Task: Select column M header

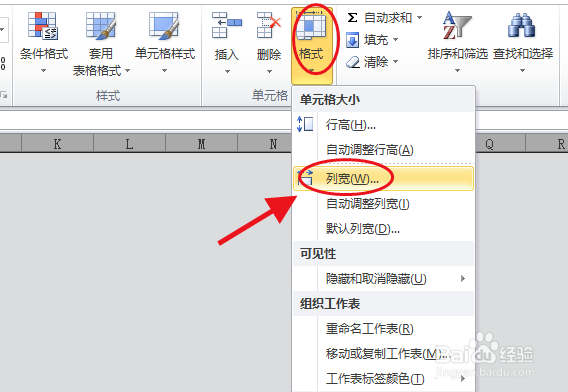Action: pos(201,144)
